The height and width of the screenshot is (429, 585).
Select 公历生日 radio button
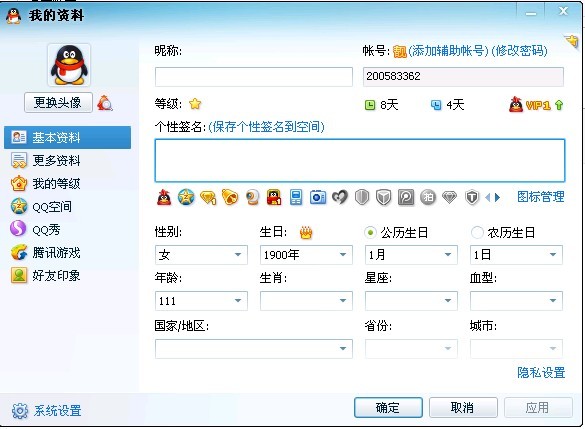pyautogui.click(x=370, y=233)
